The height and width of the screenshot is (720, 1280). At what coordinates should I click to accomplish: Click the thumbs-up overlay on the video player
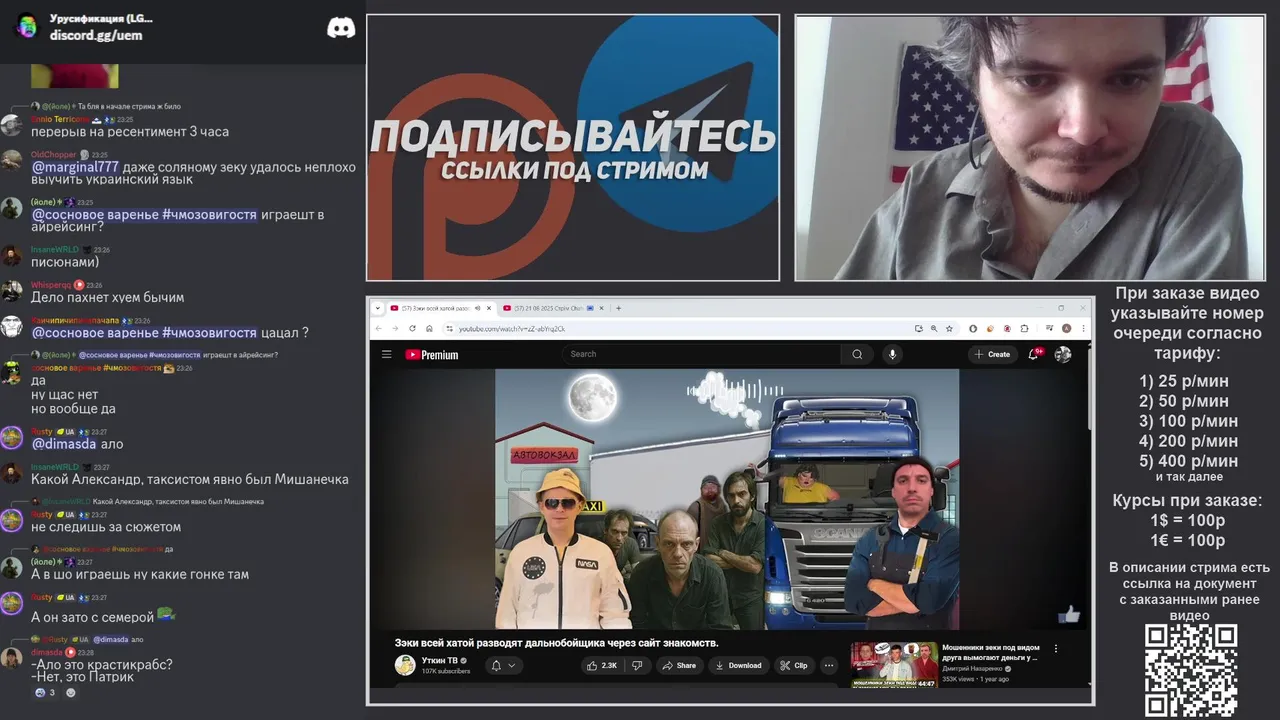click(1070, 614)
